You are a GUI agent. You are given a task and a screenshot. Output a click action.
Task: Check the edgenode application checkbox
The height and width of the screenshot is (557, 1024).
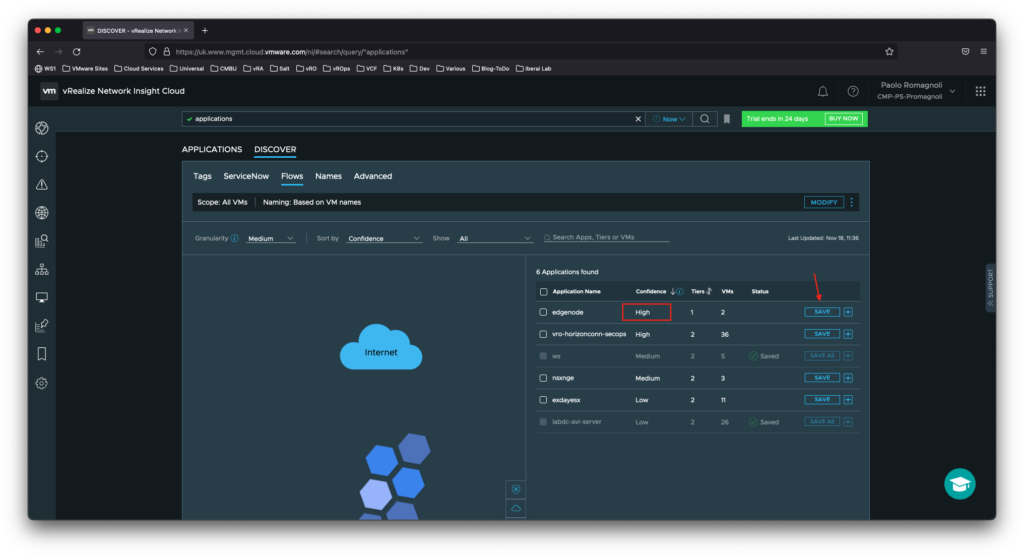coord(543,312)
